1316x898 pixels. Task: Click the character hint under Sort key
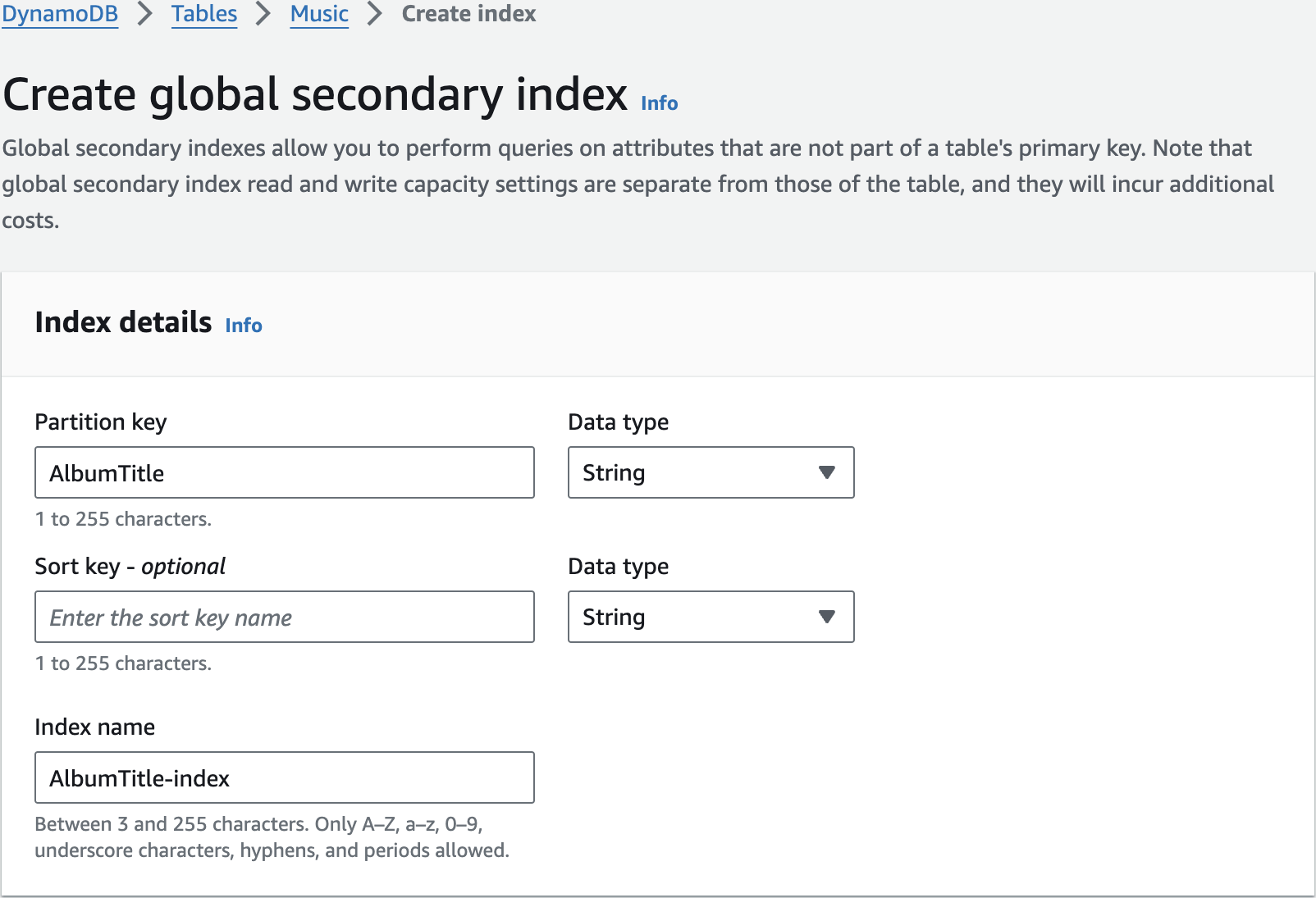(123, 663)
